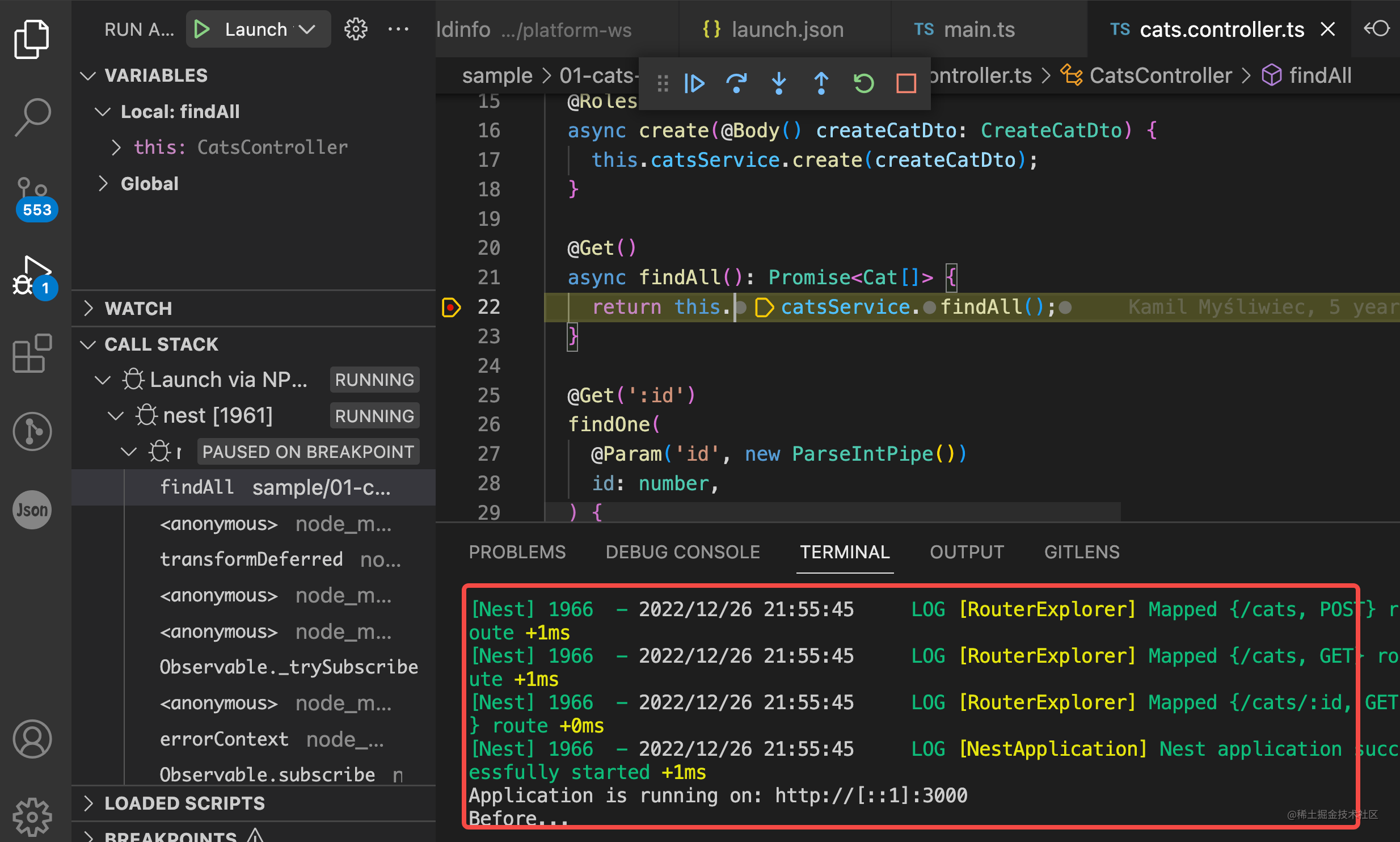Collapse the CALL STACK section
Image resolution: width=1400 pixels, height=842 pixels.
(88, 344)
